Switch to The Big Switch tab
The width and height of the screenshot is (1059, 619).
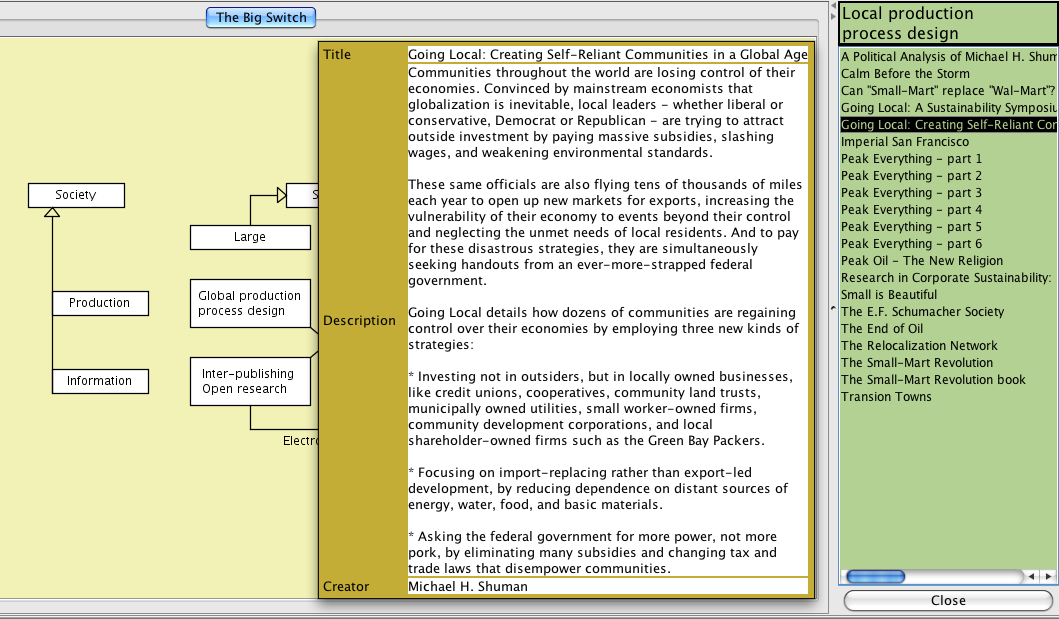(261, 17)
